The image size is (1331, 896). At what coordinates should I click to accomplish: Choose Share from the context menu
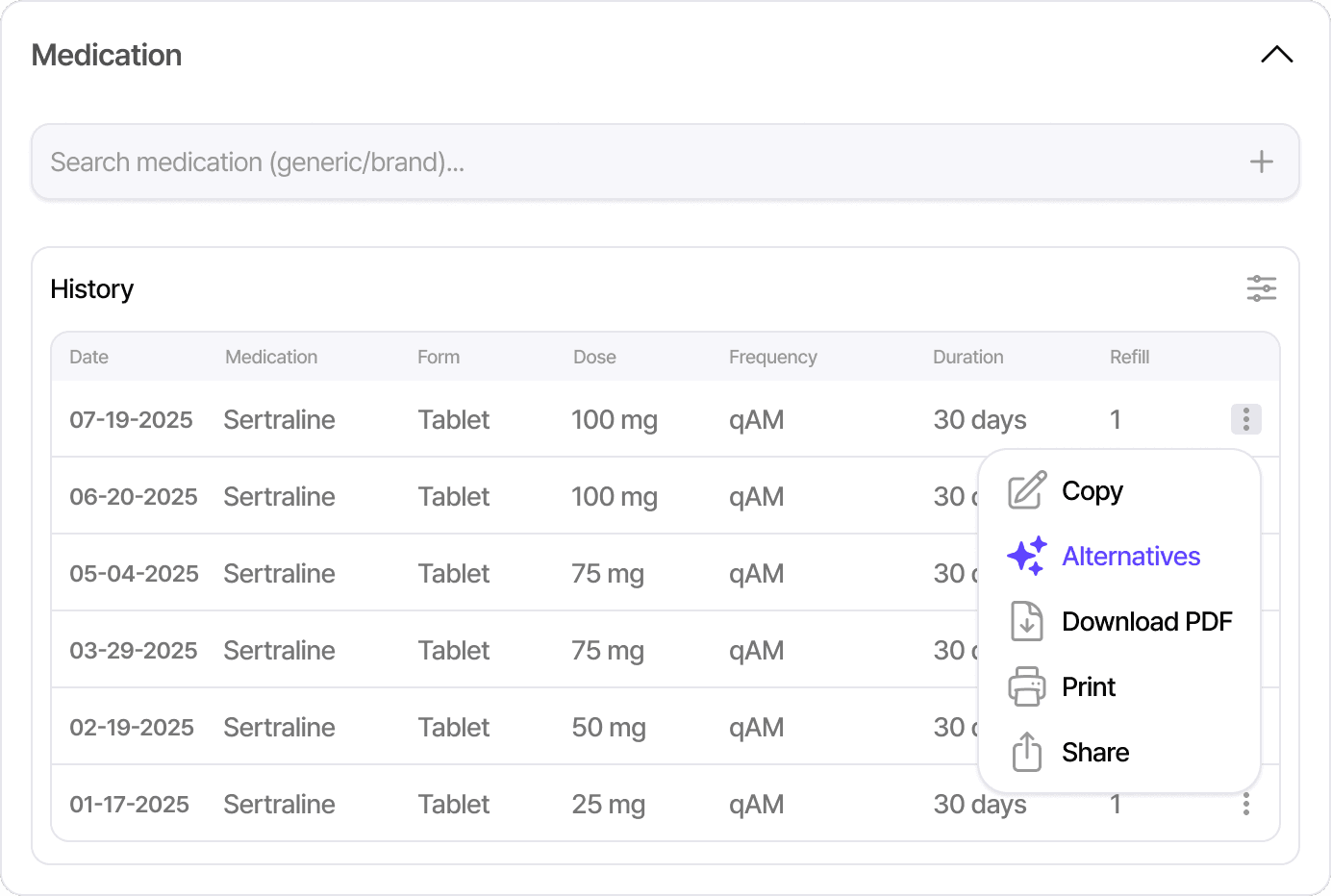point(1094,752)
